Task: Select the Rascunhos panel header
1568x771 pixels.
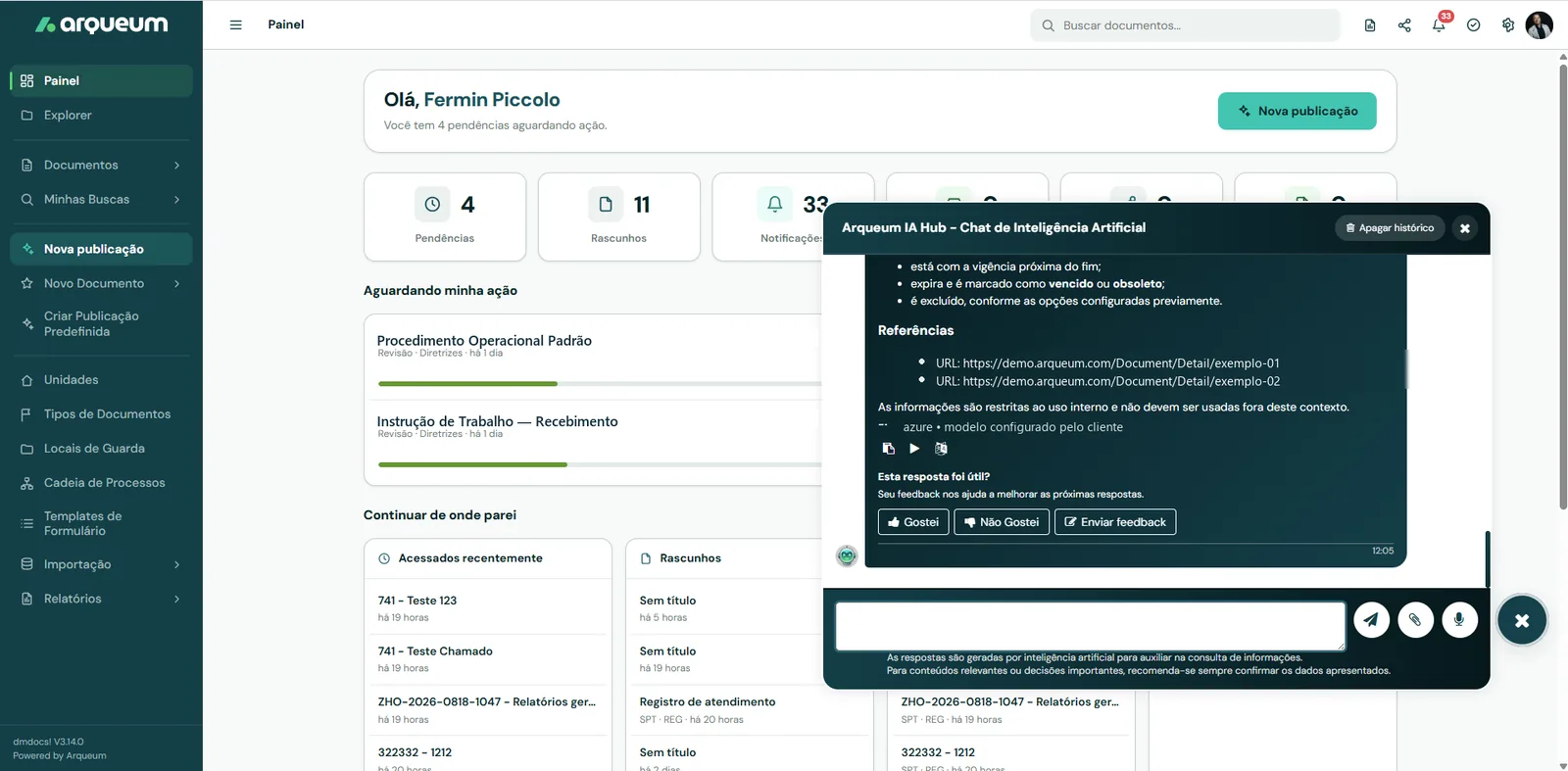Action: tap(725, 558)
